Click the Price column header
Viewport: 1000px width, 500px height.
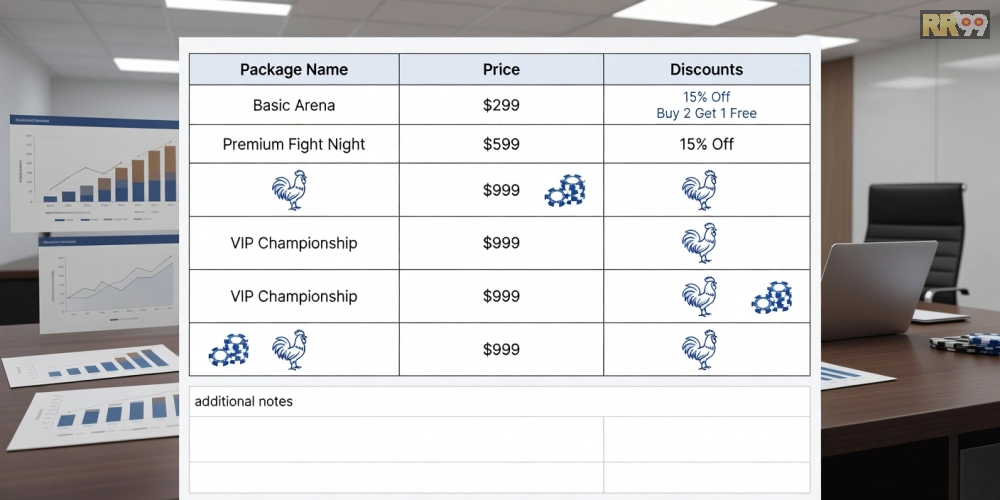point(501,69)
